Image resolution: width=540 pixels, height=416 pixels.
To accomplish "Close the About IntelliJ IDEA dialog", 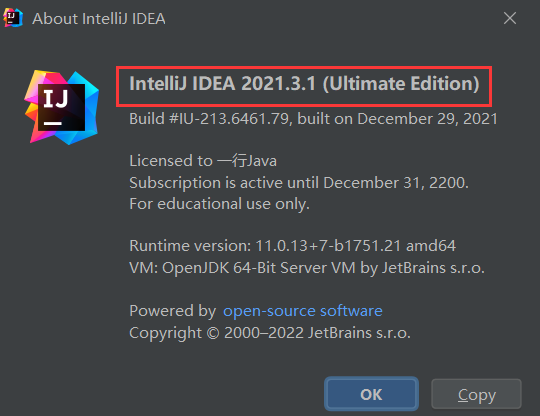I will 510,18.
